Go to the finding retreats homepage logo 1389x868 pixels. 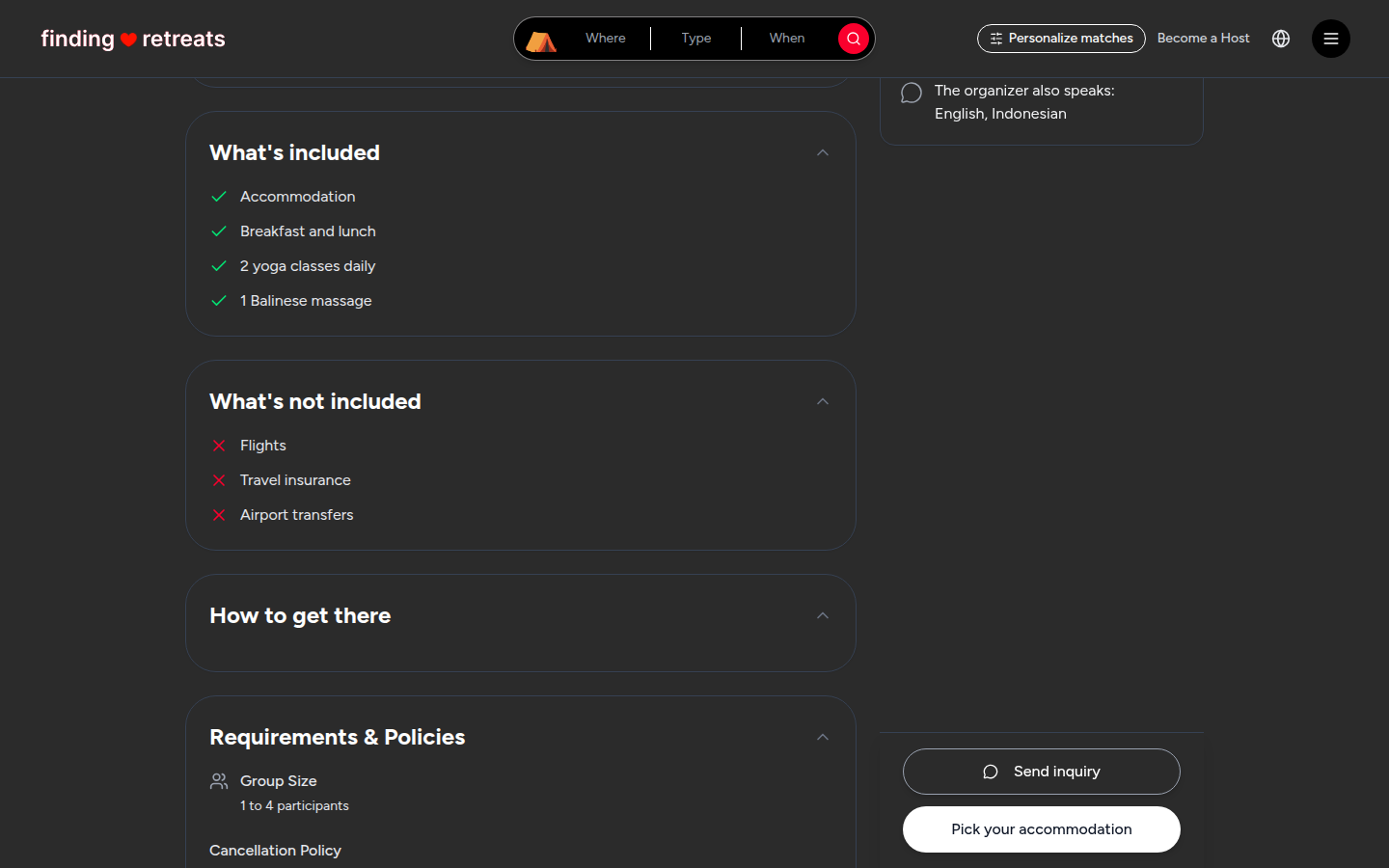tap(133, 40)
